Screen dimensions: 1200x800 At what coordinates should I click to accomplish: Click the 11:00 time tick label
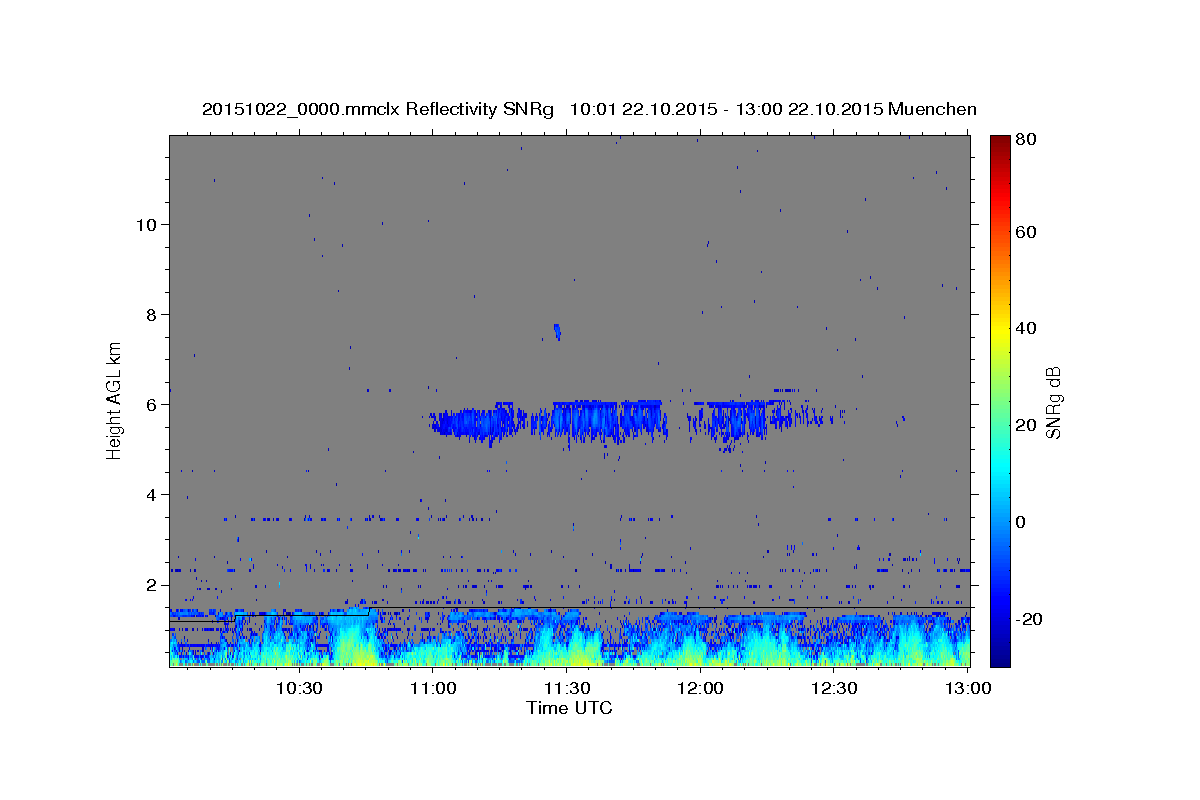click(x=433, y=688)
